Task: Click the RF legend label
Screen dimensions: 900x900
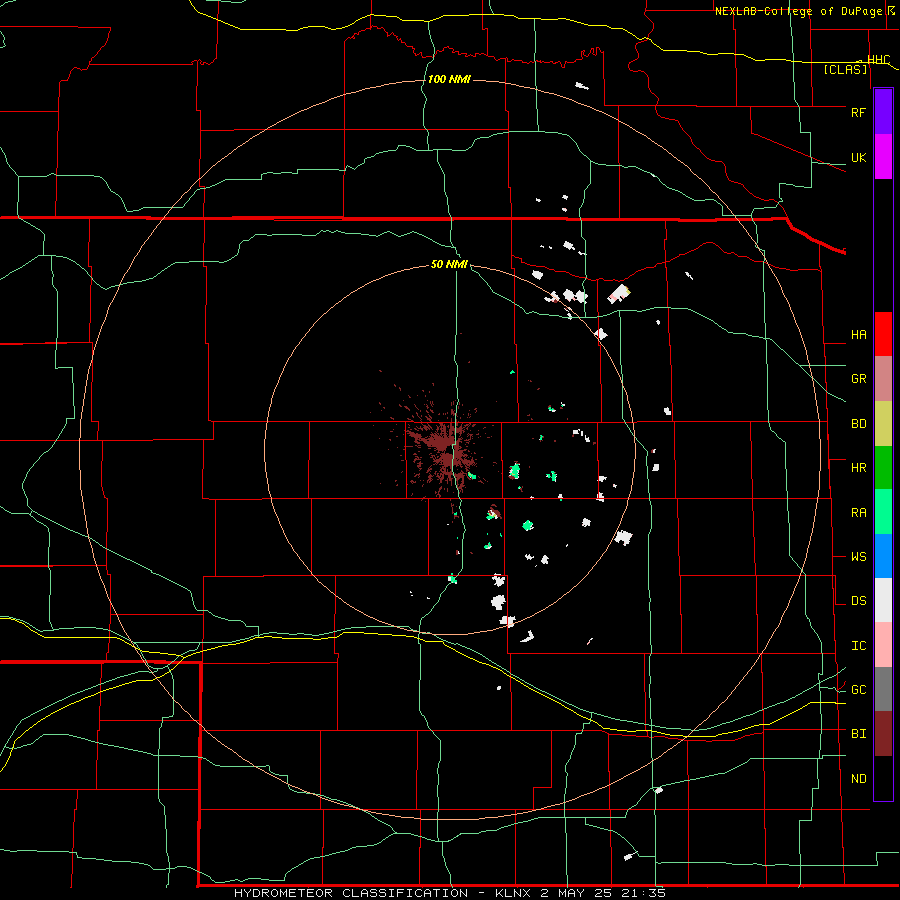Action: tap(858, 112)
